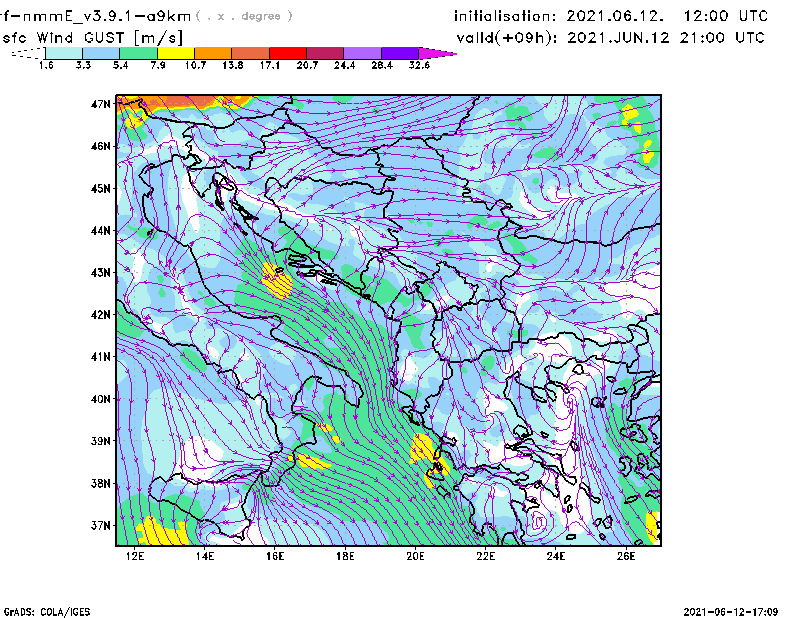The image size is (800, 618).
Task: Click the '( . x . degree )' text
Action: (x=244, y=16)
